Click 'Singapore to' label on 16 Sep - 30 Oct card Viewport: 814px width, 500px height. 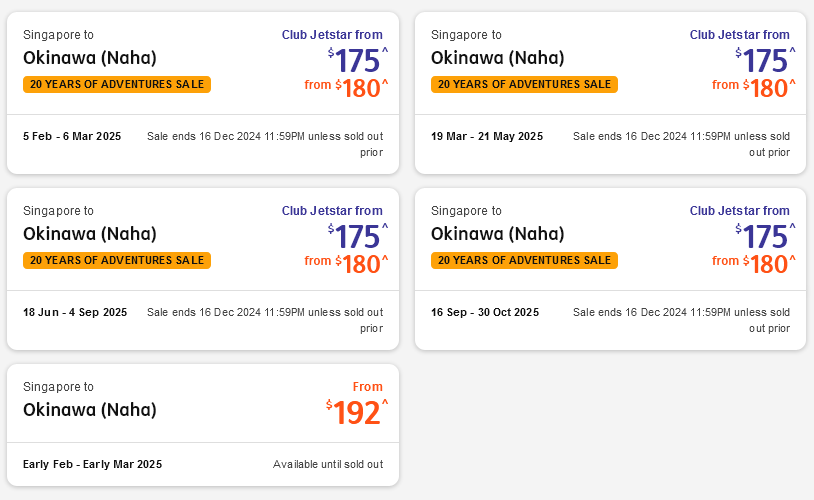tap(466, 211)
